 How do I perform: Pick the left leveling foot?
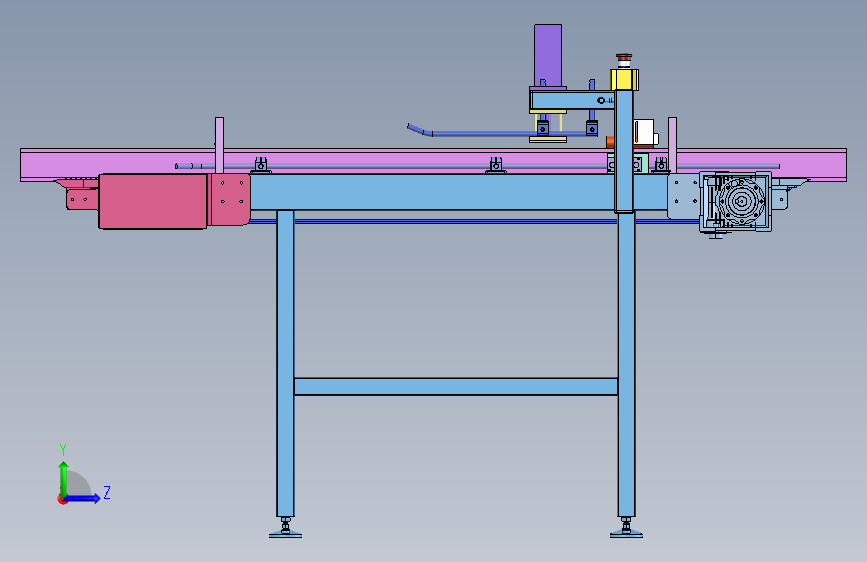(x=285, y=528)
